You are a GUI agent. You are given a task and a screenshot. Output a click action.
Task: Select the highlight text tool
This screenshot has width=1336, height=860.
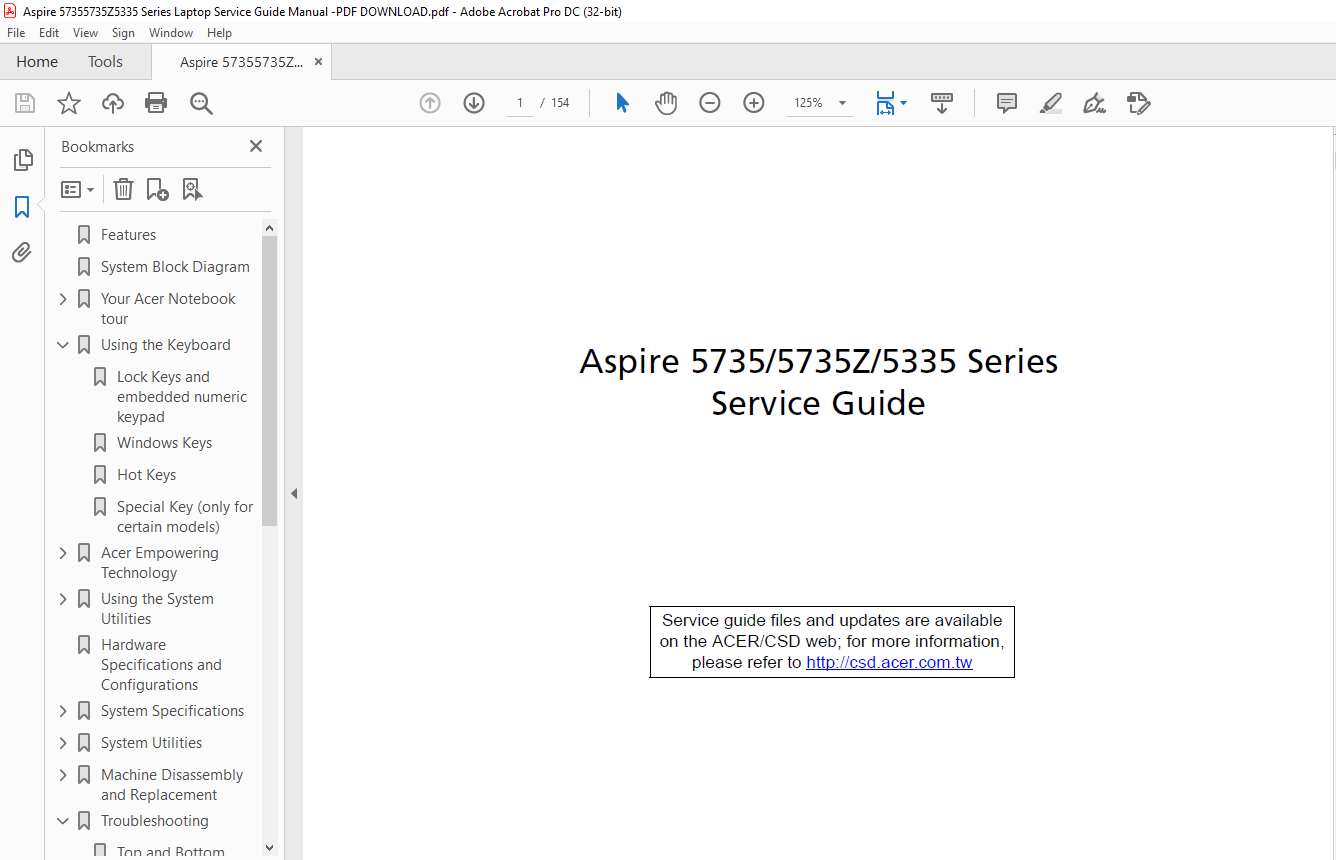pyautogui.click(x=1051, y=103)
